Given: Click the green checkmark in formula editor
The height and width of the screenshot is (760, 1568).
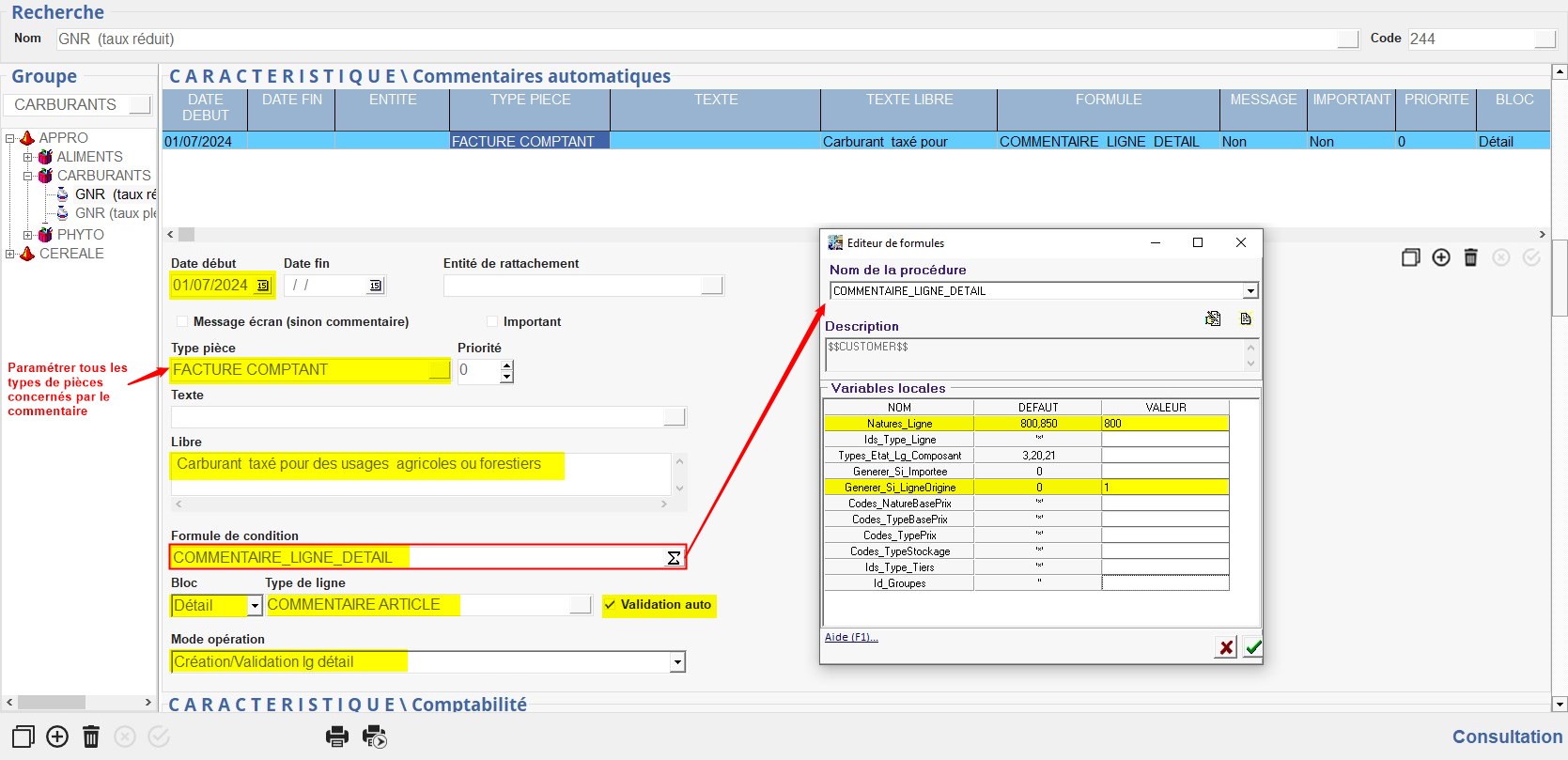Looking at the screenshot, I should [1252, 647].
